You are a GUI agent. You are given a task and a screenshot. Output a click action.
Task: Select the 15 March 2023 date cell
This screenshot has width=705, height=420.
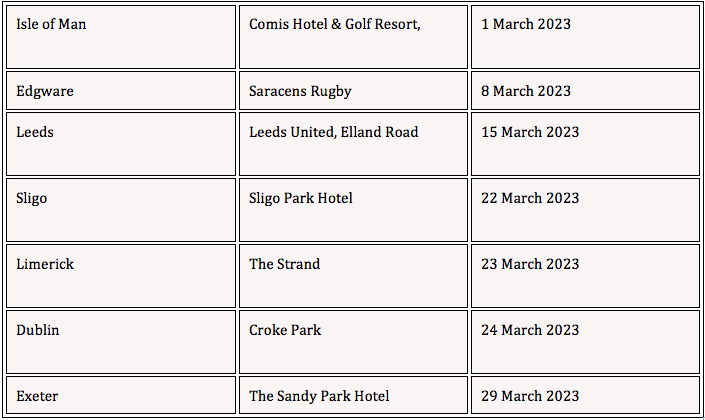[585, 144]
